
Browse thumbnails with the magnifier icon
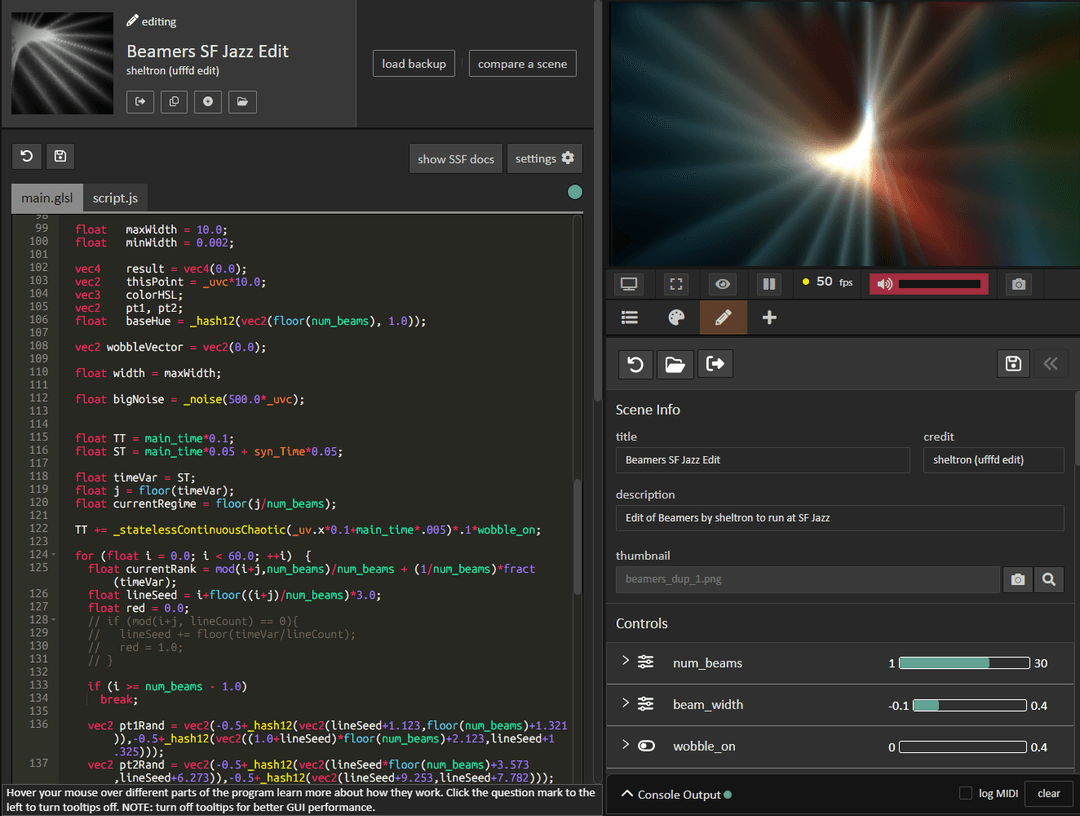point(1049,580)
